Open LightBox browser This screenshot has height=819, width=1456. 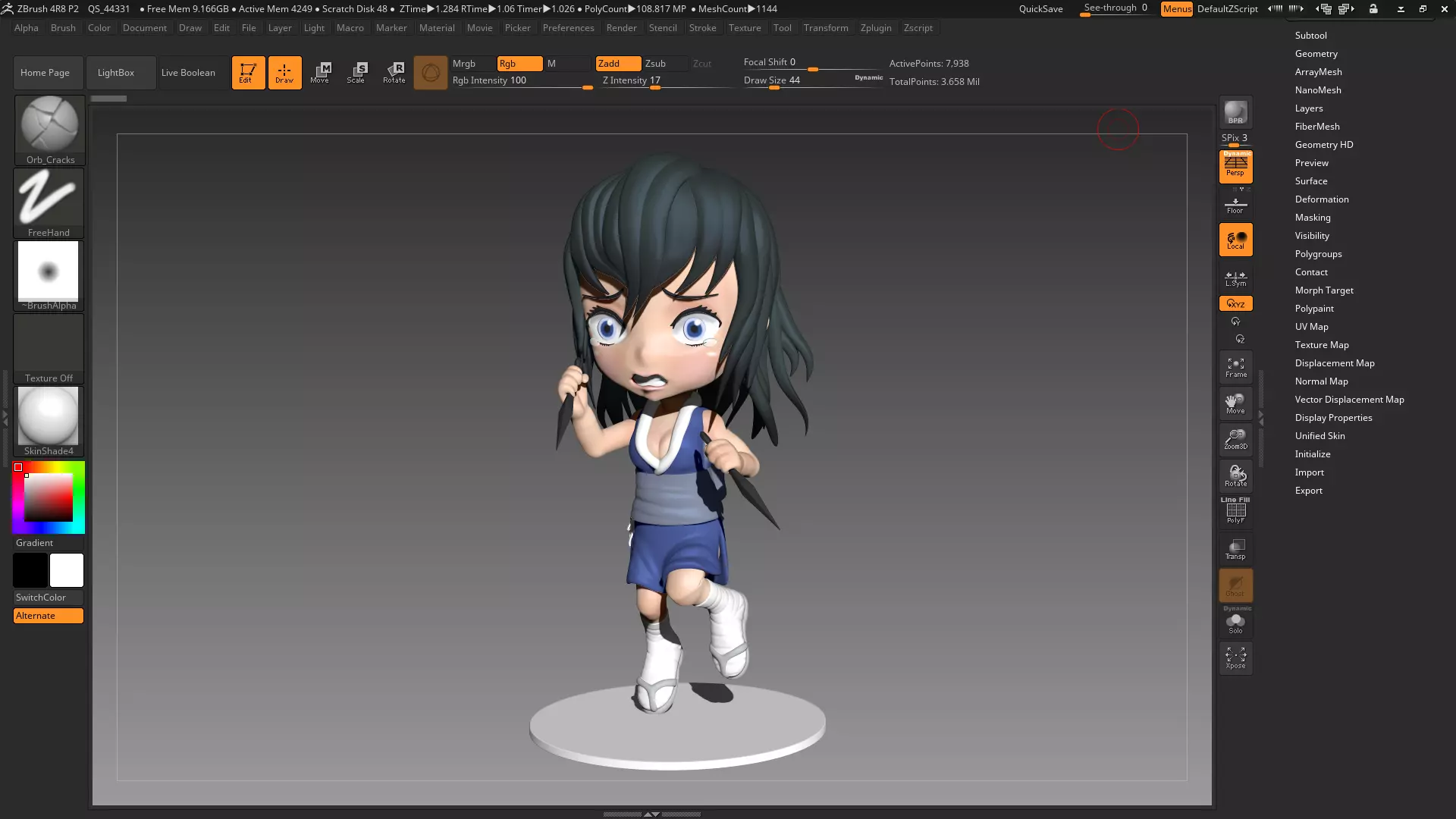tap(121, 73)
